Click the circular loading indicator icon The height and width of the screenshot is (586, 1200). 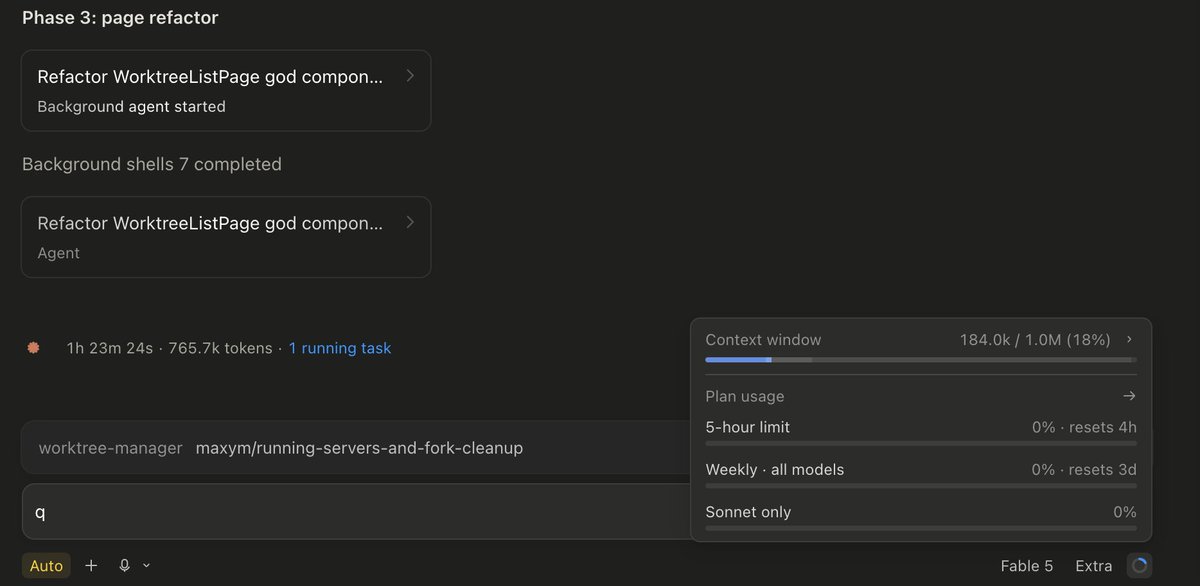1139,566
